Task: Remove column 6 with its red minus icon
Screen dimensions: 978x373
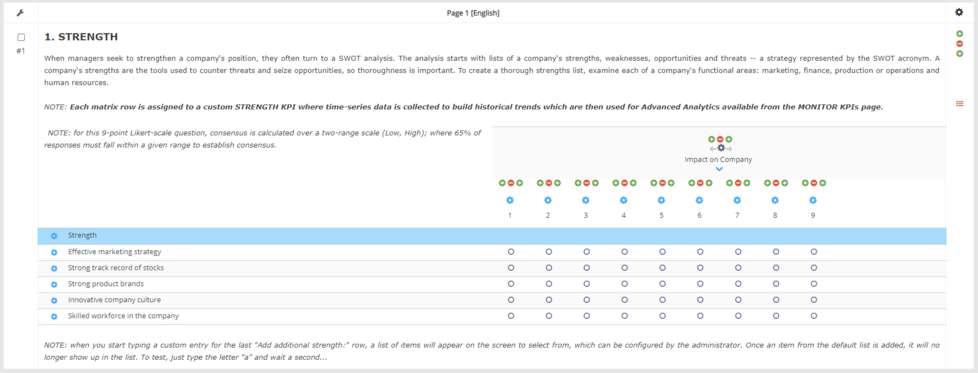Action: tap(700, 183)
